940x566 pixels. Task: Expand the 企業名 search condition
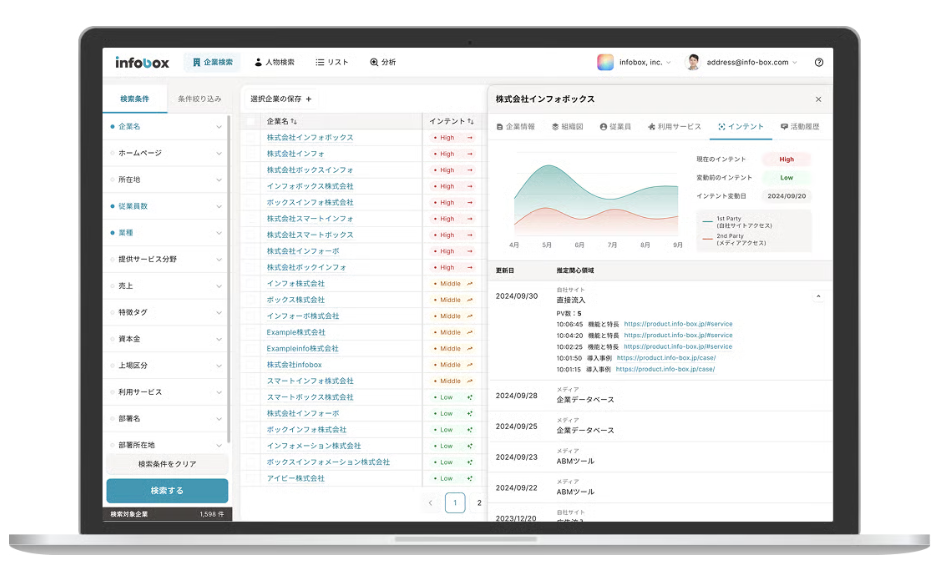(166, 127)
